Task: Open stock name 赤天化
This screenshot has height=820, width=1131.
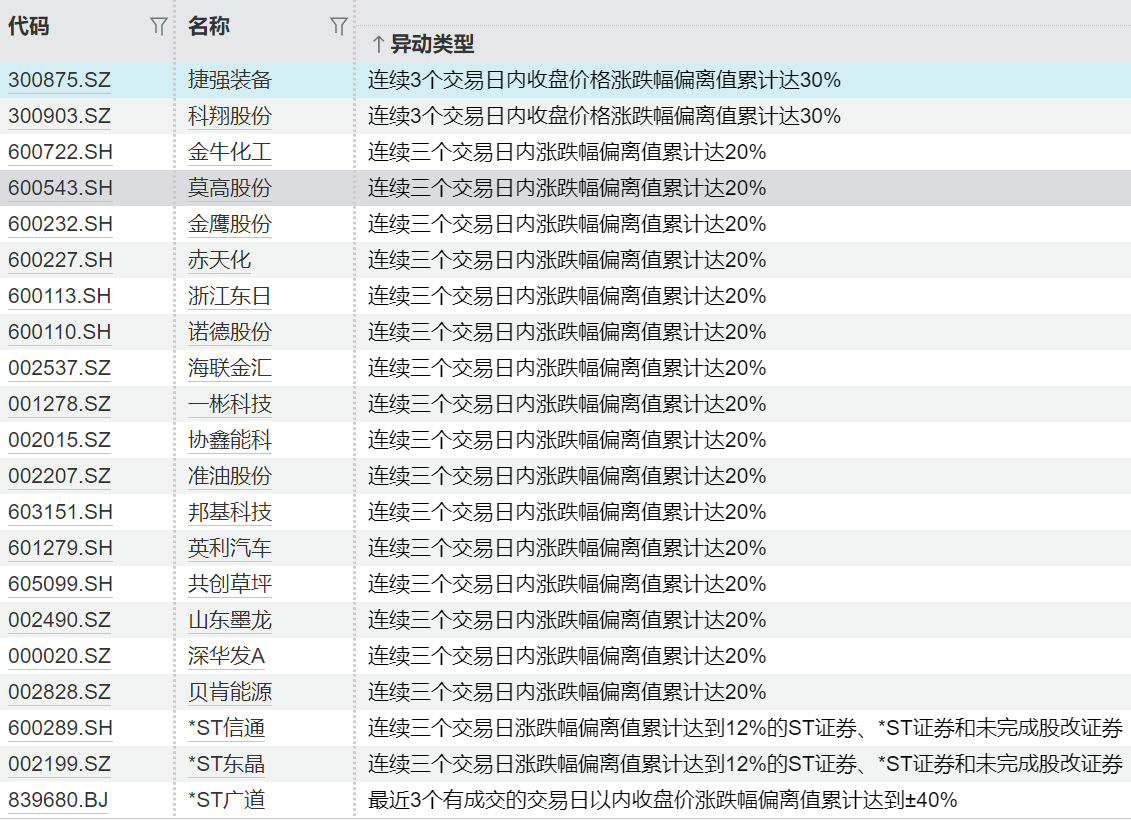Action: click(219, 260)
